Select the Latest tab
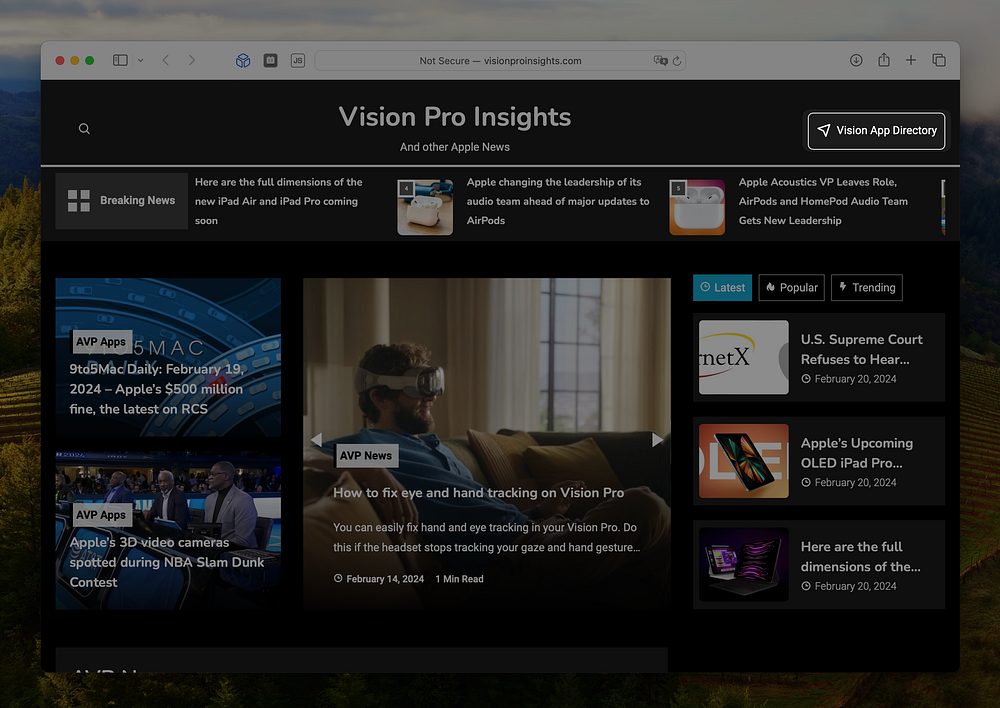The height and width of the screenshot is (708, 1000). [x=723, y=288]
